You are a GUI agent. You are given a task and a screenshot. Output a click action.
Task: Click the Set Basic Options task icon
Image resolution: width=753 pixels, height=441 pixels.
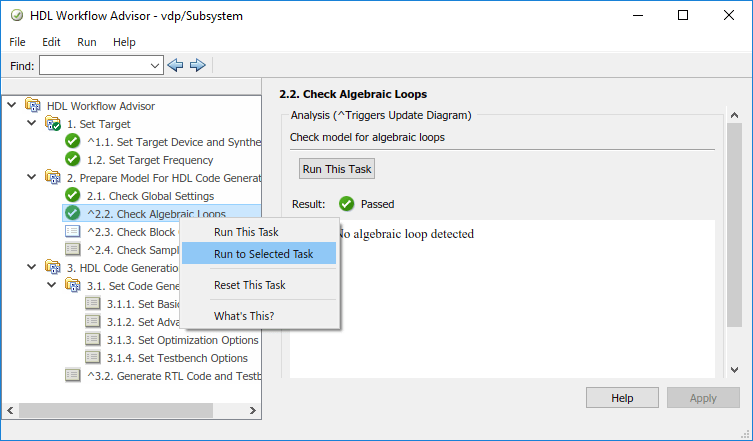click(93, 303)
